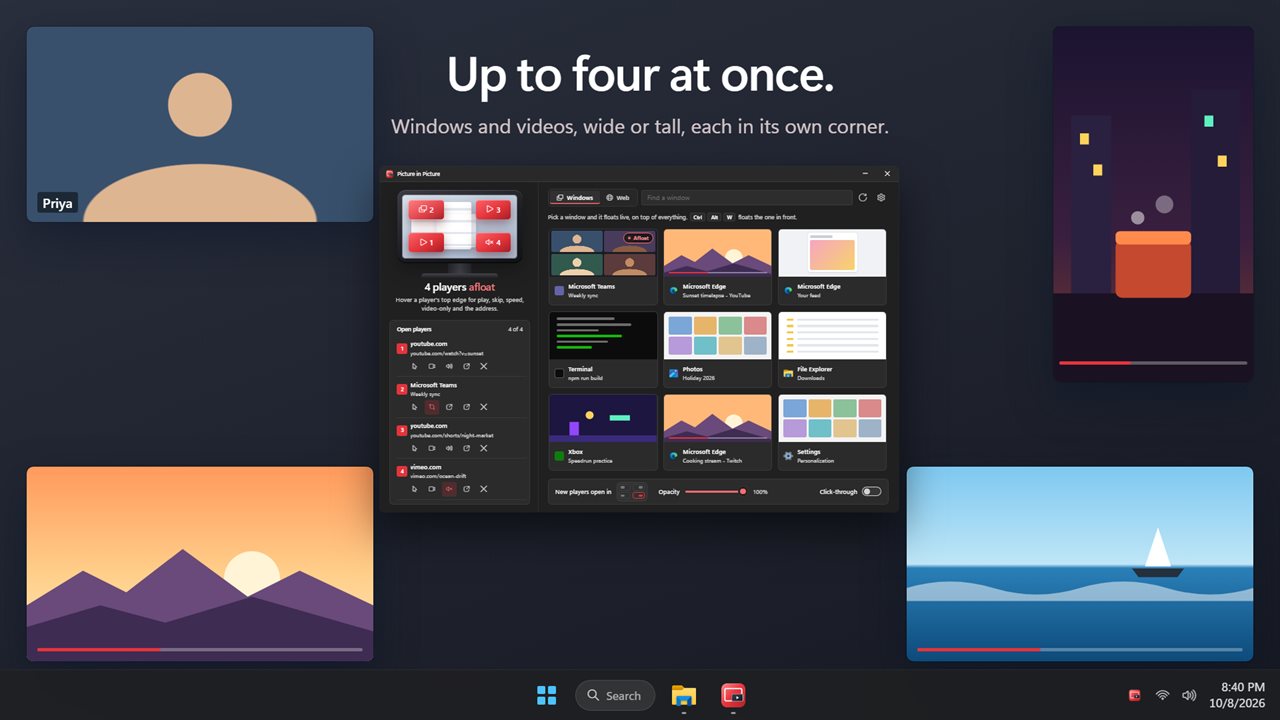Close the Microsoft Teams Weekly sync player
Viewport: 1280px width, 720px height.
483,407
